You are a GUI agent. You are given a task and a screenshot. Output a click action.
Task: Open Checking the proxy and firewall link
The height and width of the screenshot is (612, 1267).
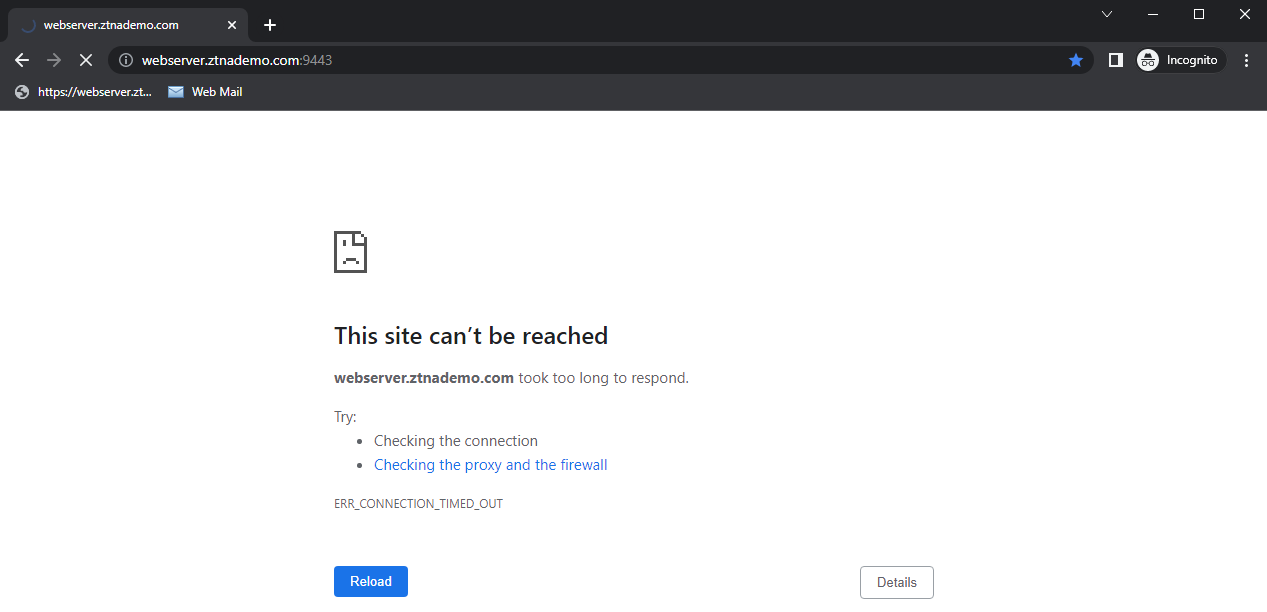pos(490,465)
